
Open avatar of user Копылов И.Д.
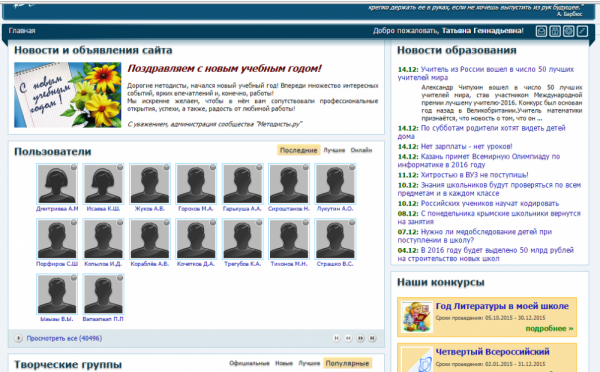click(x=103, y=239)
